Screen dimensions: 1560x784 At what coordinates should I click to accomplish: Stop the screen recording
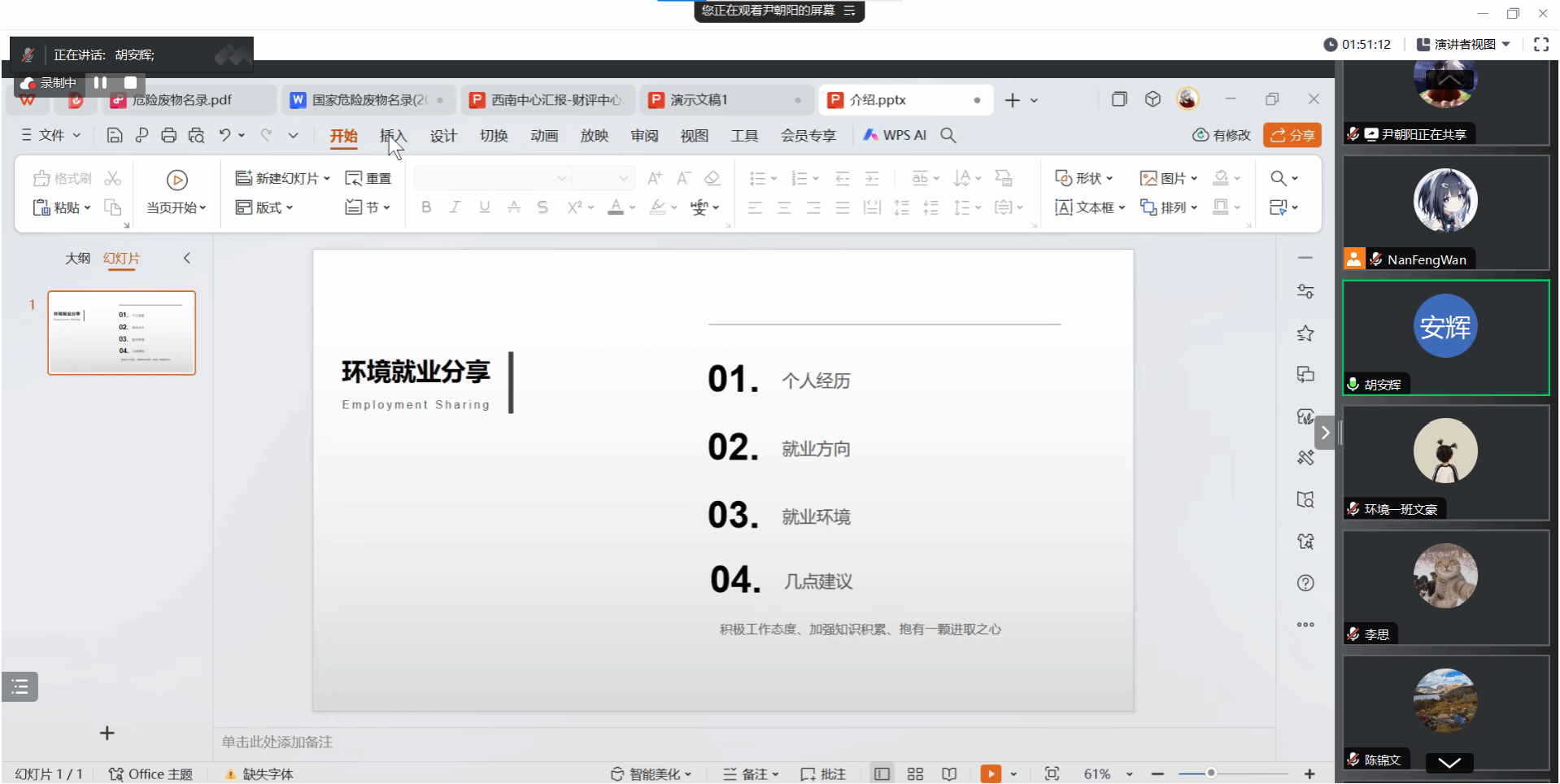(130, 83)
